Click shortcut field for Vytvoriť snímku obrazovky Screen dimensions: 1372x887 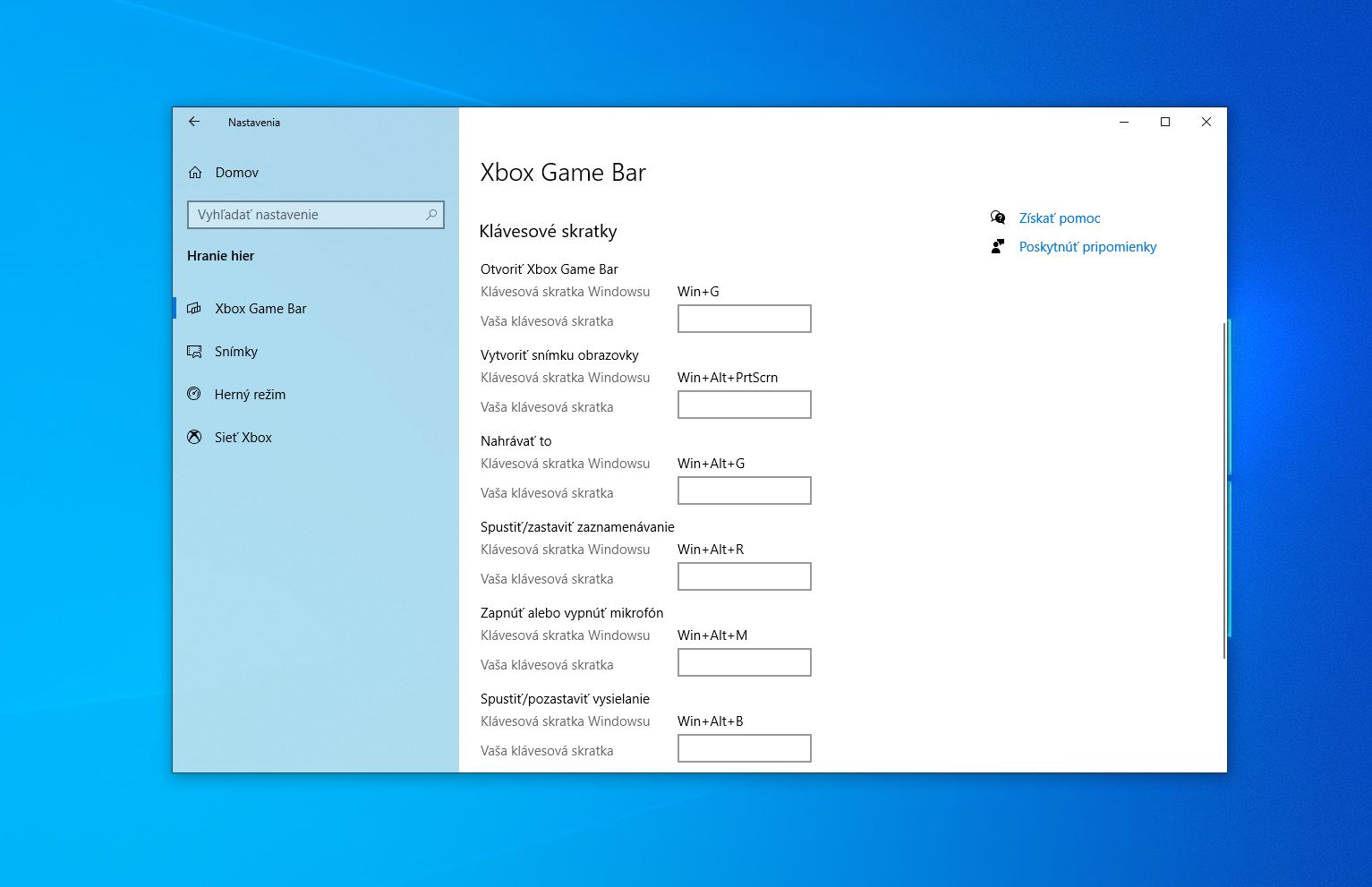745,405
